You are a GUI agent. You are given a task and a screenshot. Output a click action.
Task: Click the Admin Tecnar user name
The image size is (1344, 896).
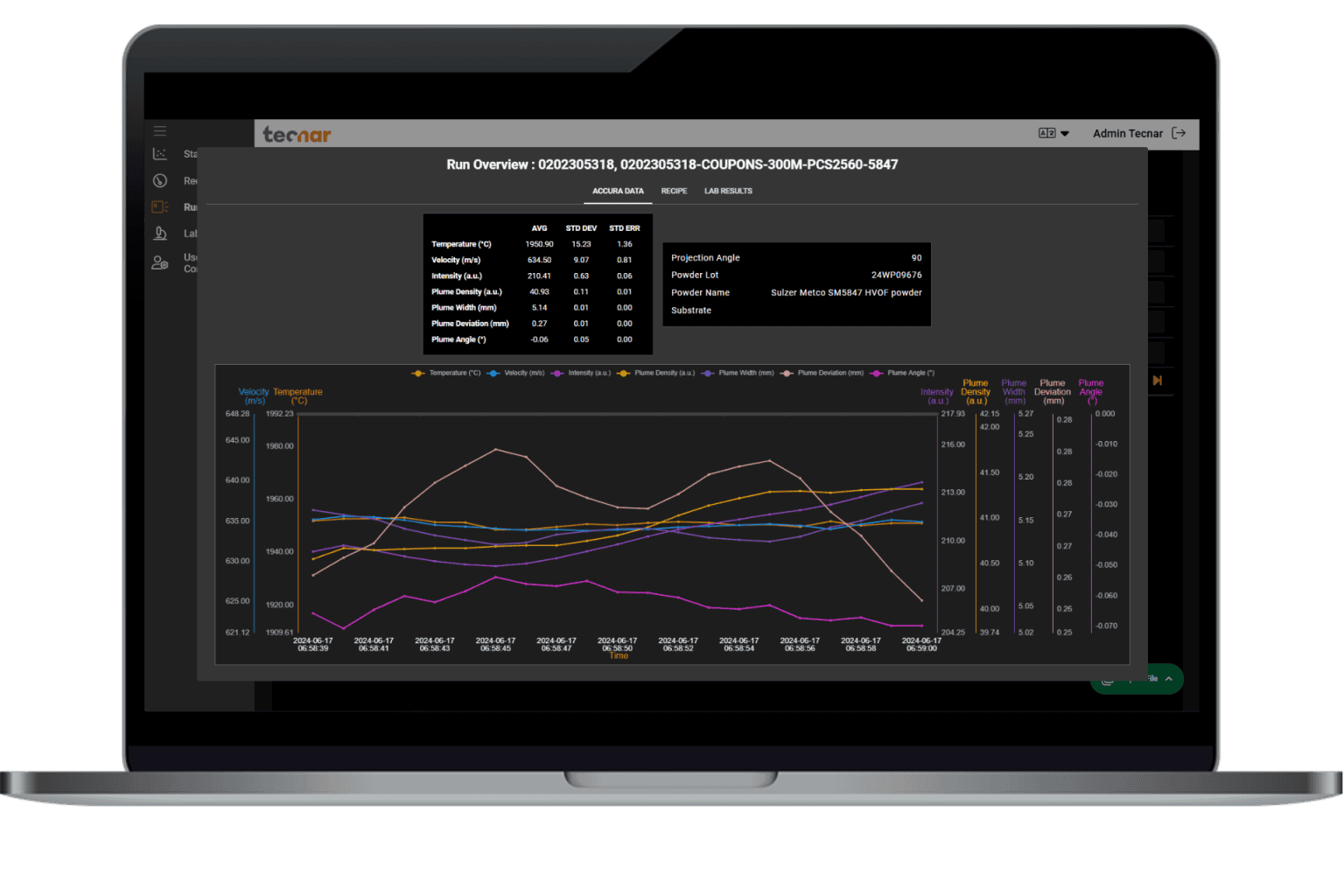pos(1127,133)
